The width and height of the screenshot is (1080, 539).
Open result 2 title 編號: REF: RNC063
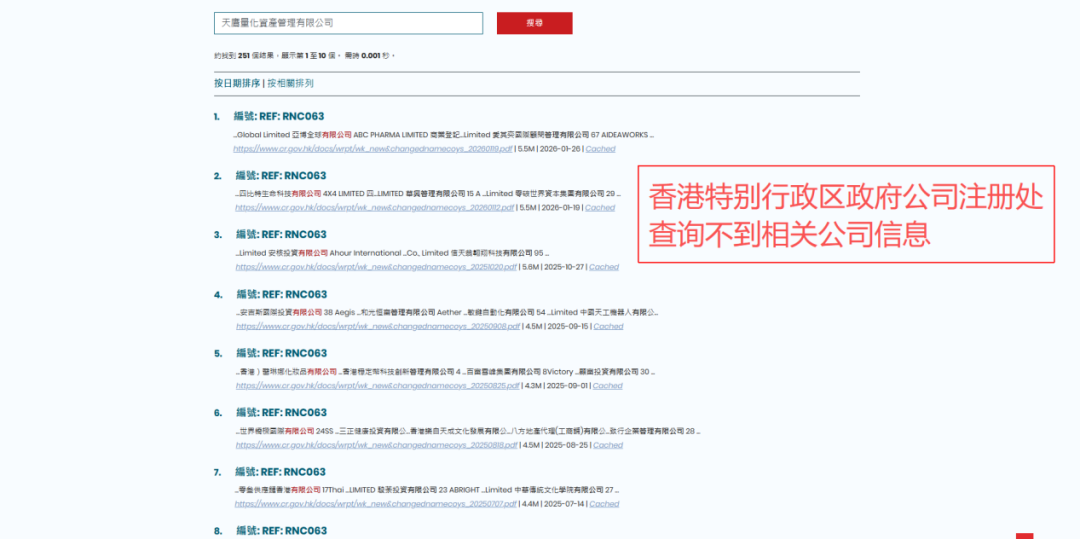point(280,176)
